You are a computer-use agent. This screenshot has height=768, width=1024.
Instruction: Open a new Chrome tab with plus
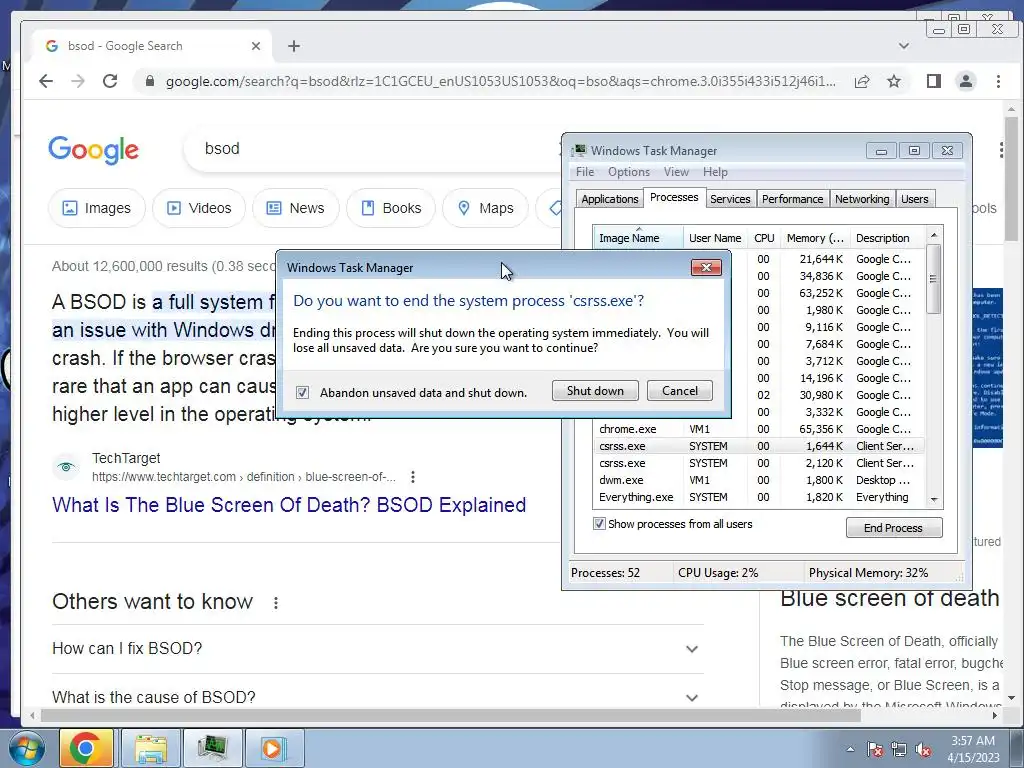coord(294,46)
